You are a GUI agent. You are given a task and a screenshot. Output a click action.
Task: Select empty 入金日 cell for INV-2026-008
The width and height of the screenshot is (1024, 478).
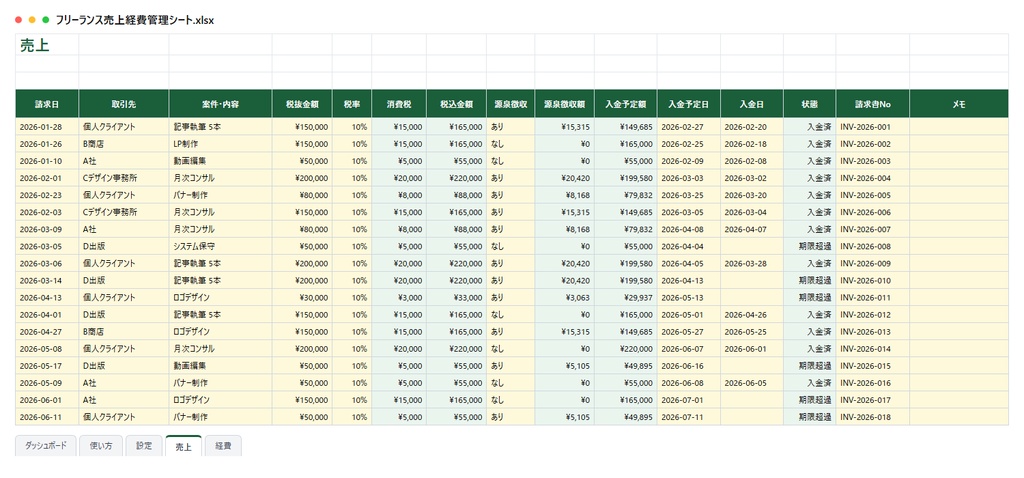pos(752,246)
